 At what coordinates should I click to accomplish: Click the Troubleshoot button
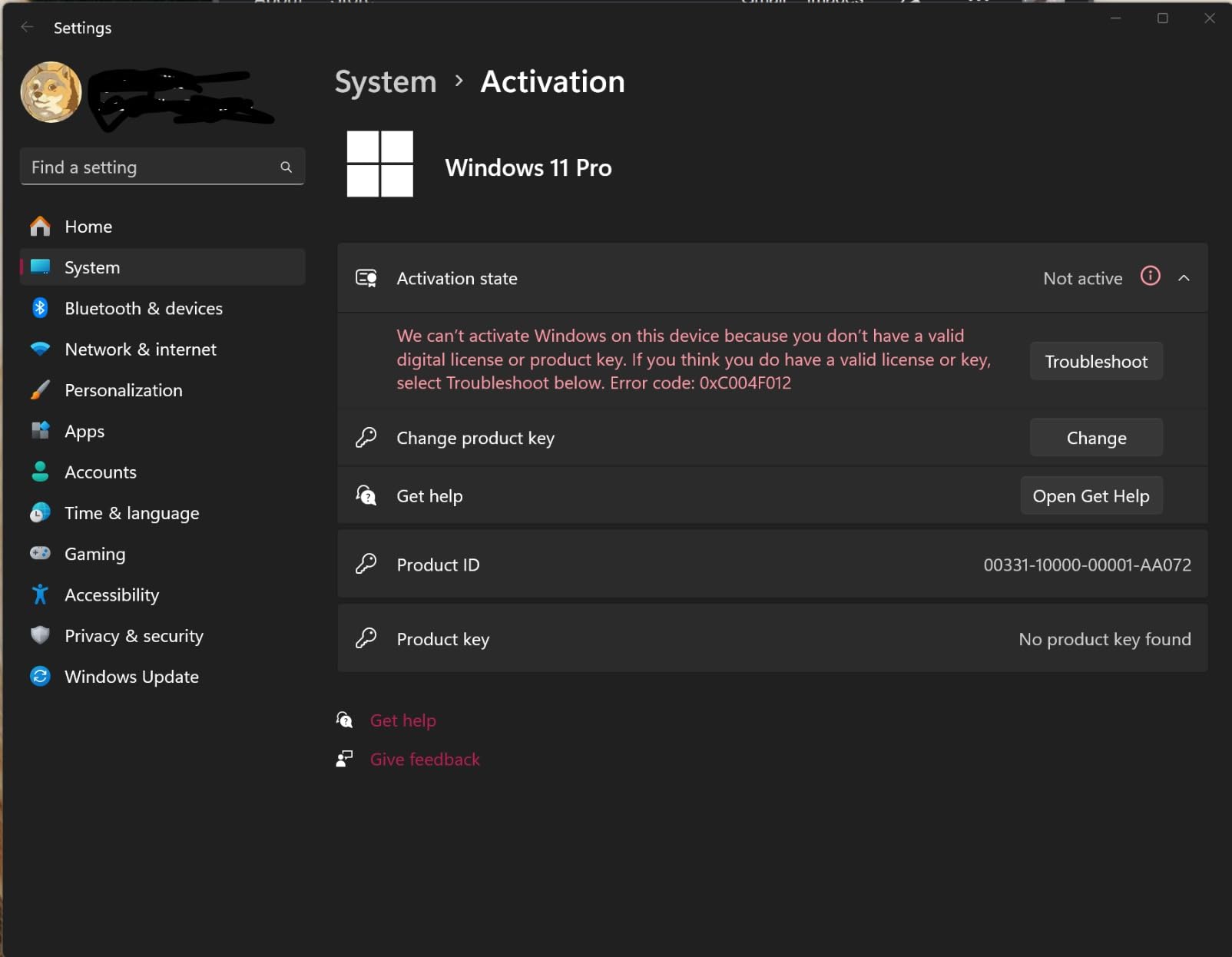[x=1096, y=362]
